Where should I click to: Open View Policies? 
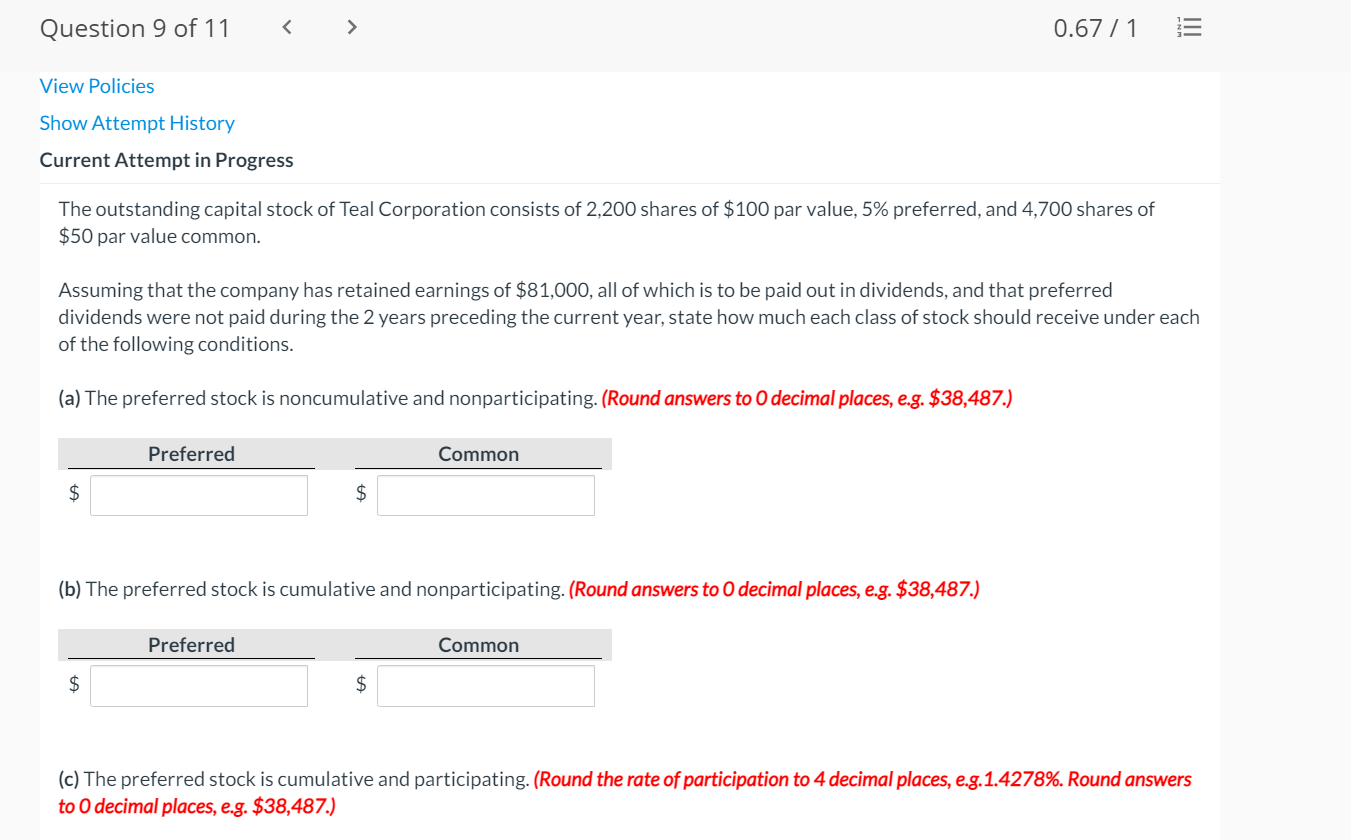[x=96, y=86]
